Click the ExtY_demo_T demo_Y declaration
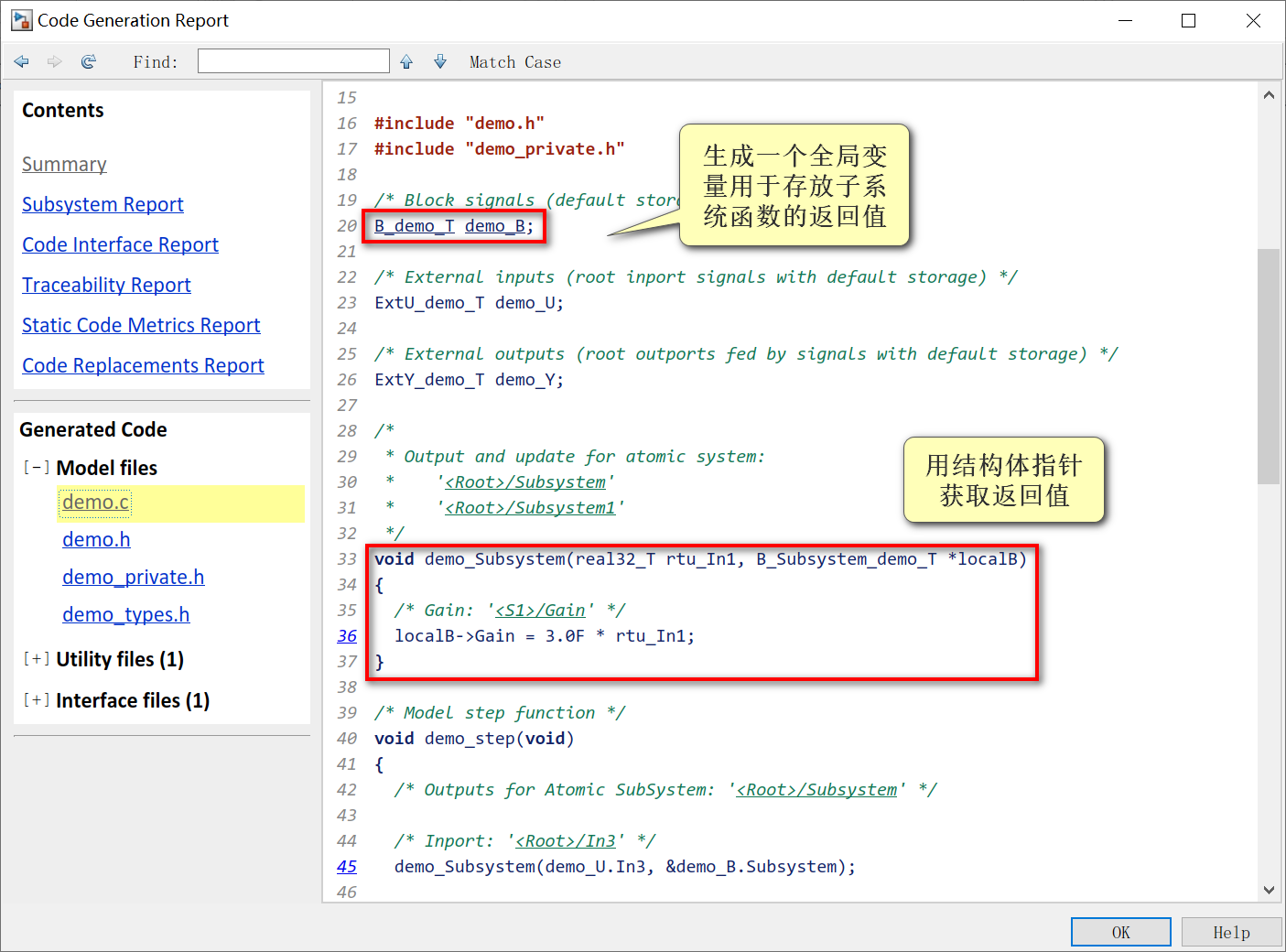The image size is (1286, 952). click(469, 380)
